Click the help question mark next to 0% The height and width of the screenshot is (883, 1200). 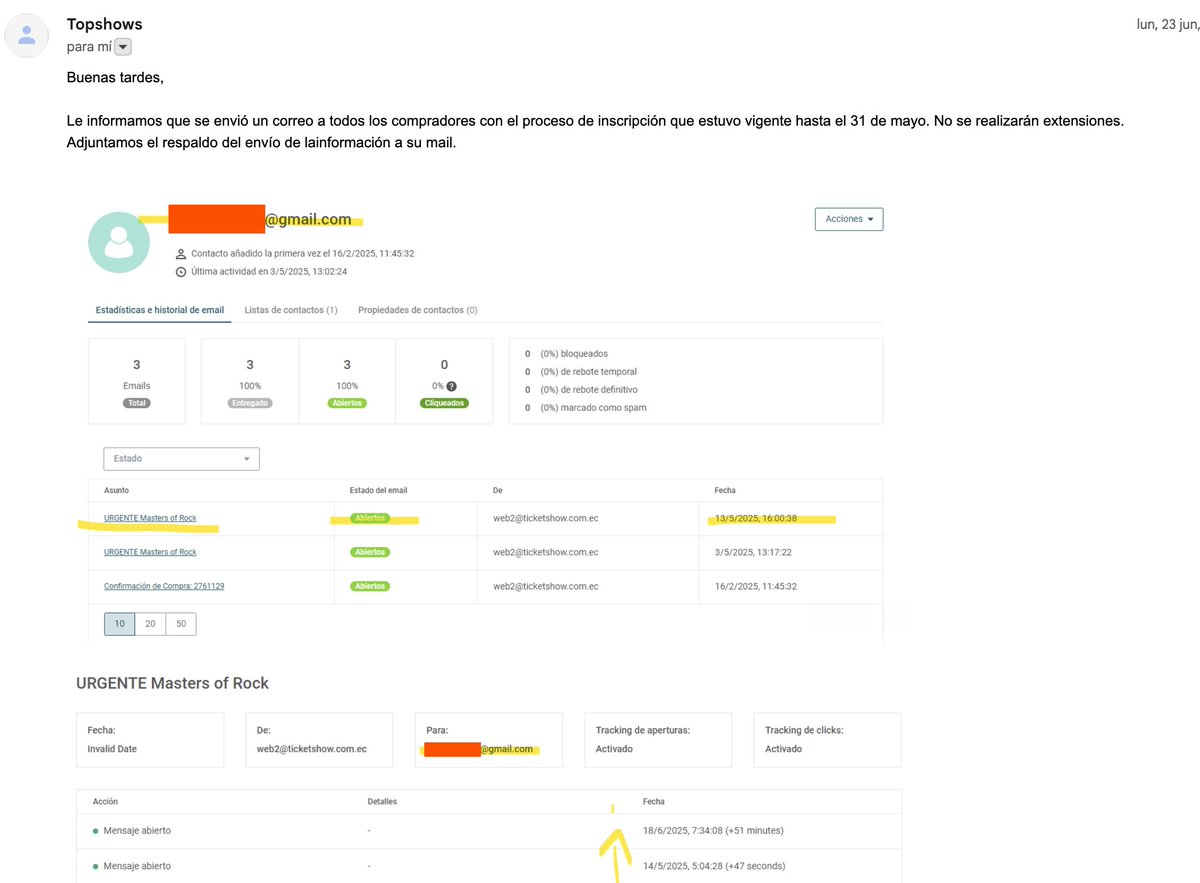[x=451, y=386]
